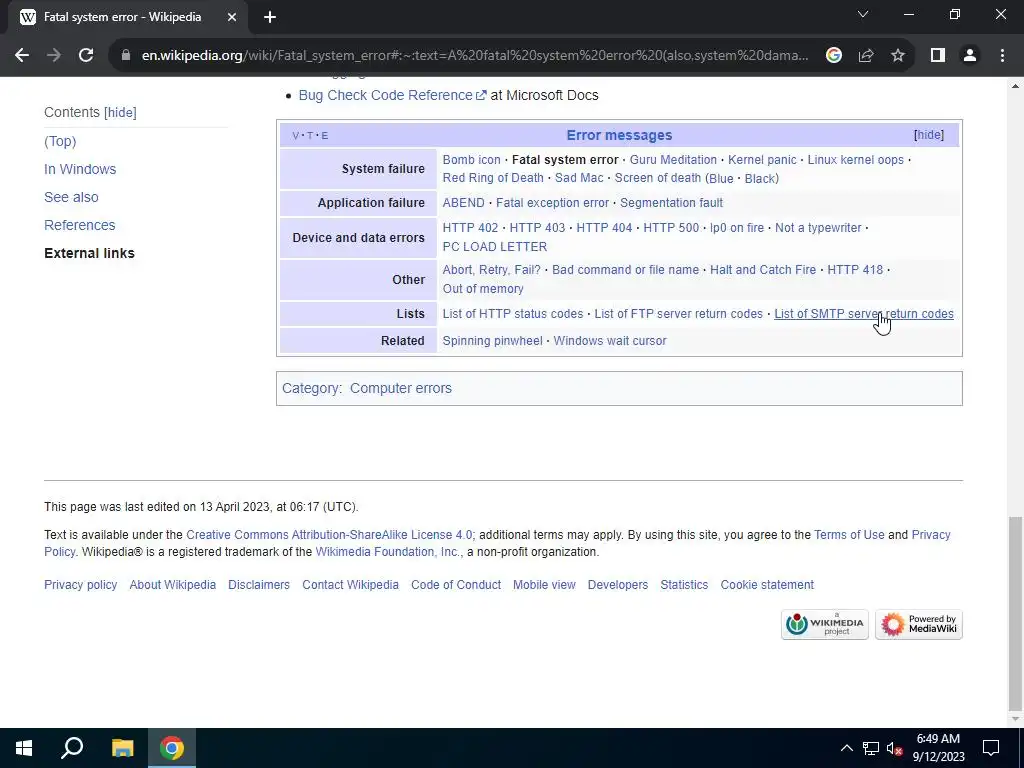Screen dimensions: 1024x768
Task: Hide the Error messages navbox
Action: pyautogui.click(x=929, y=135)
